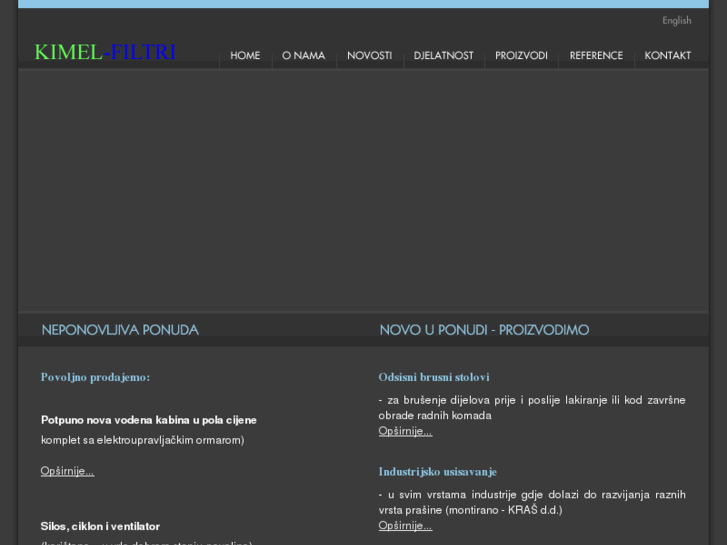Click the Povoljno prodajemo: heading
The height and width of the screenshot is (545, 727).
click(x=96, y=377)
